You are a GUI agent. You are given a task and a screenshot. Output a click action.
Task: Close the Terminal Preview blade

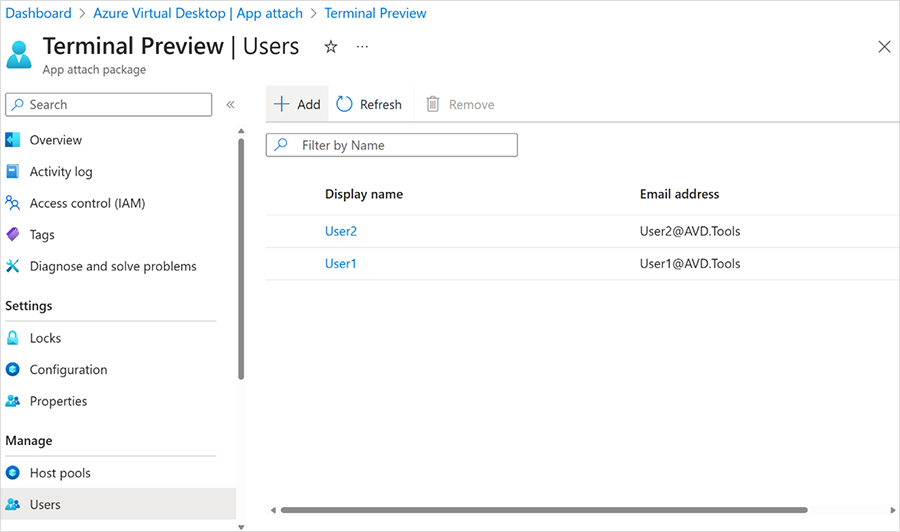pos(885,46)
